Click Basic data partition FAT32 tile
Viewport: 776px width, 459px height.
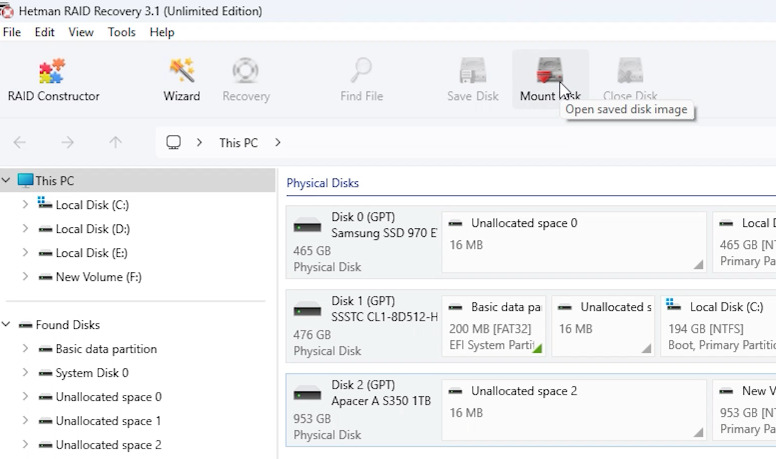click(x=493, y=326)
